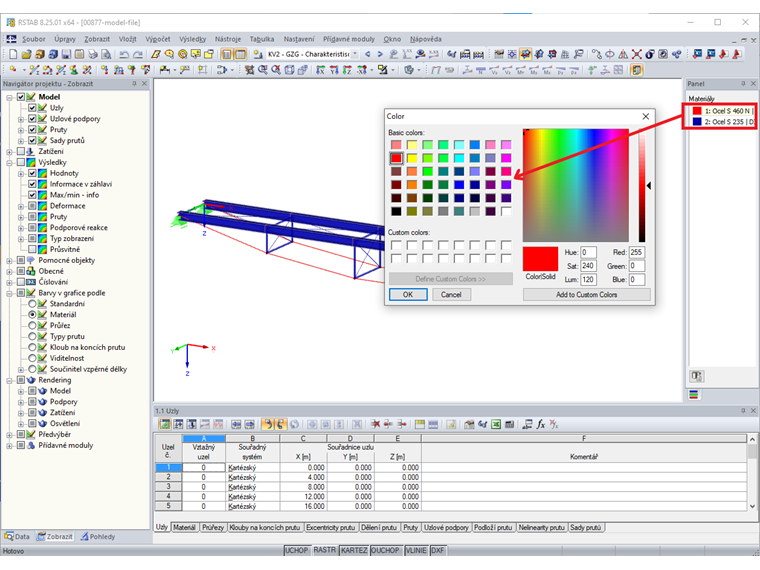Create a new model file
This screenshot has height=570, width=760.
(x=13, y=54)
